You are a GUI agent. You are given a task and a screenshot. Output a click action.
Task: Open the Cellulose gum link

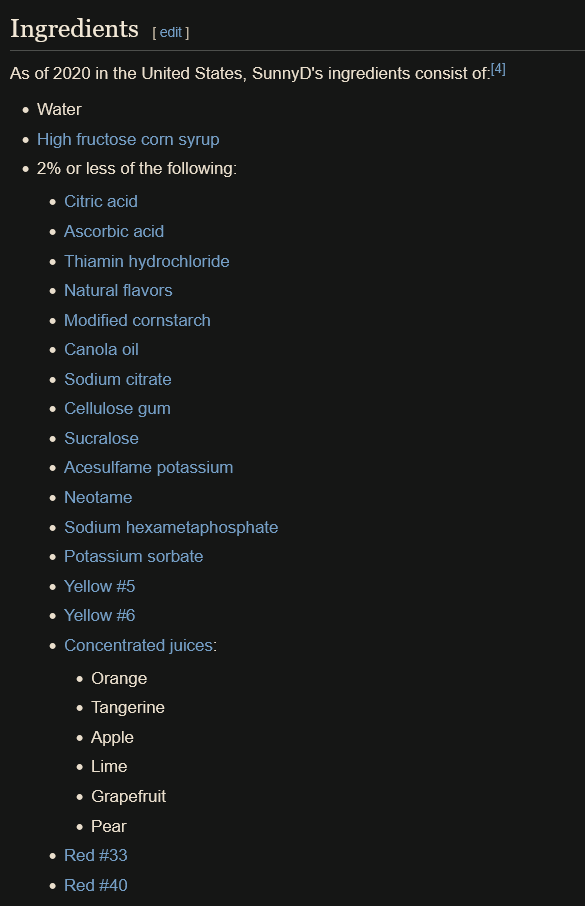117,409
